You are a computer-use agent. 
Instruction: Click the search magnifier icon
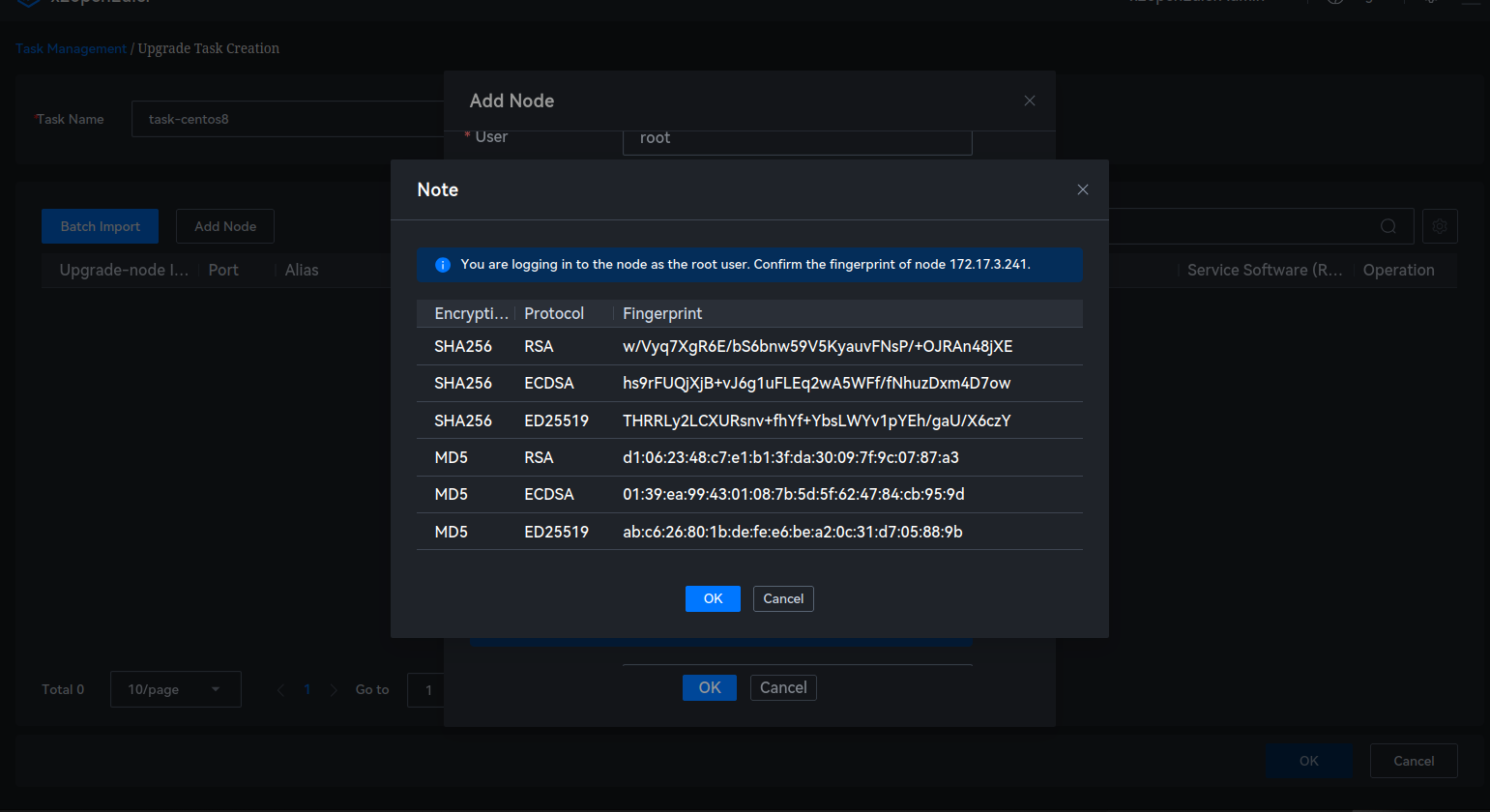click(x=1388, y=226)
